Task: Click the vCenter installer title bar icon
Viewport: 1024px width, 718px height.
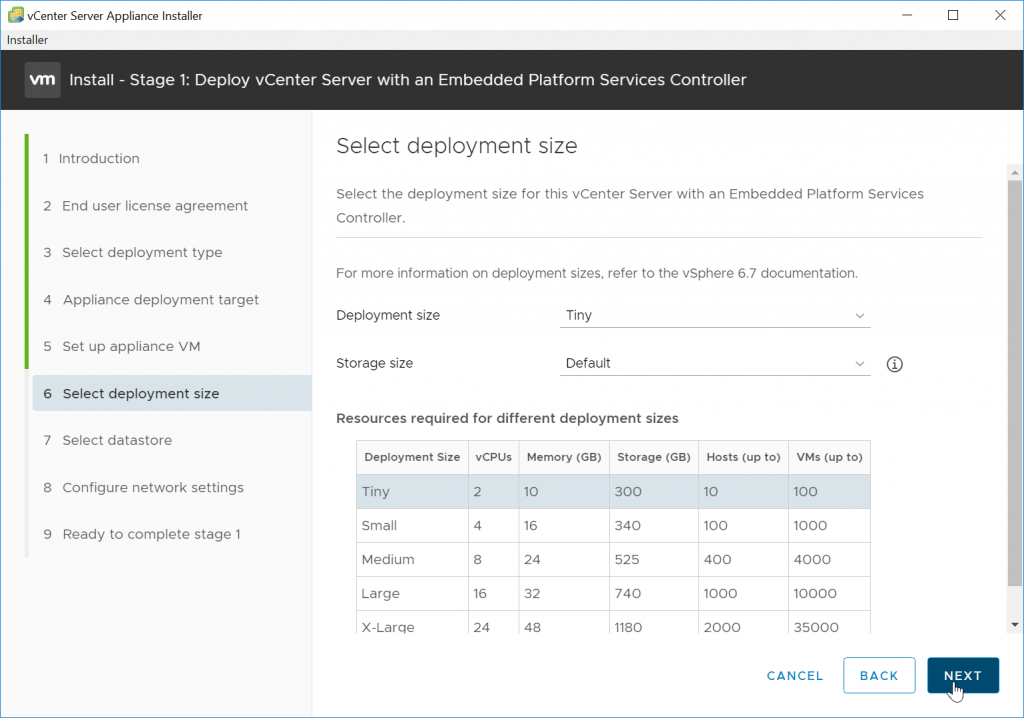Action: (16, 15)
